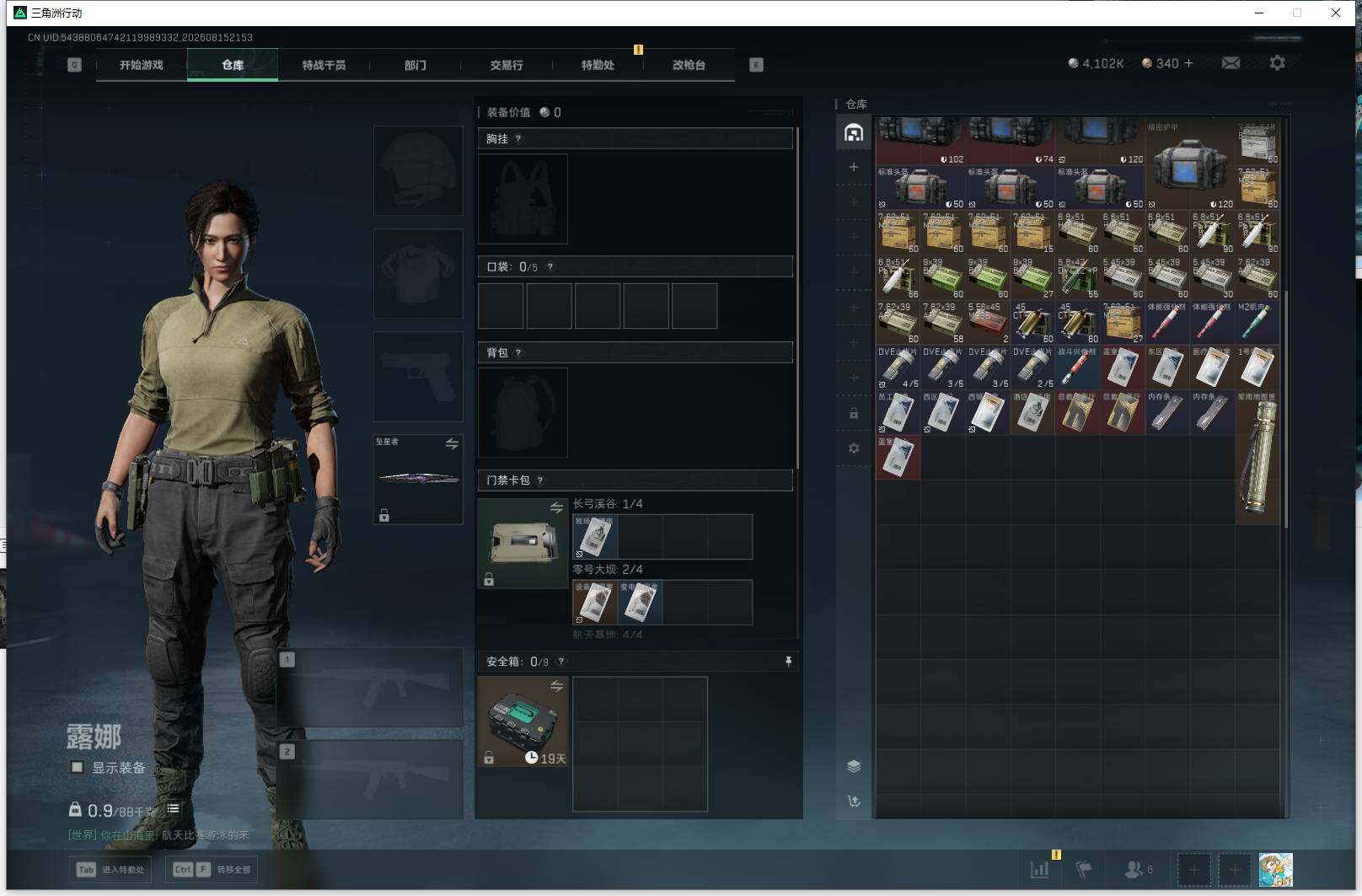Click the stacked layers icon in warehouse sidebar
1362x896 pixels.
(854, 766)
